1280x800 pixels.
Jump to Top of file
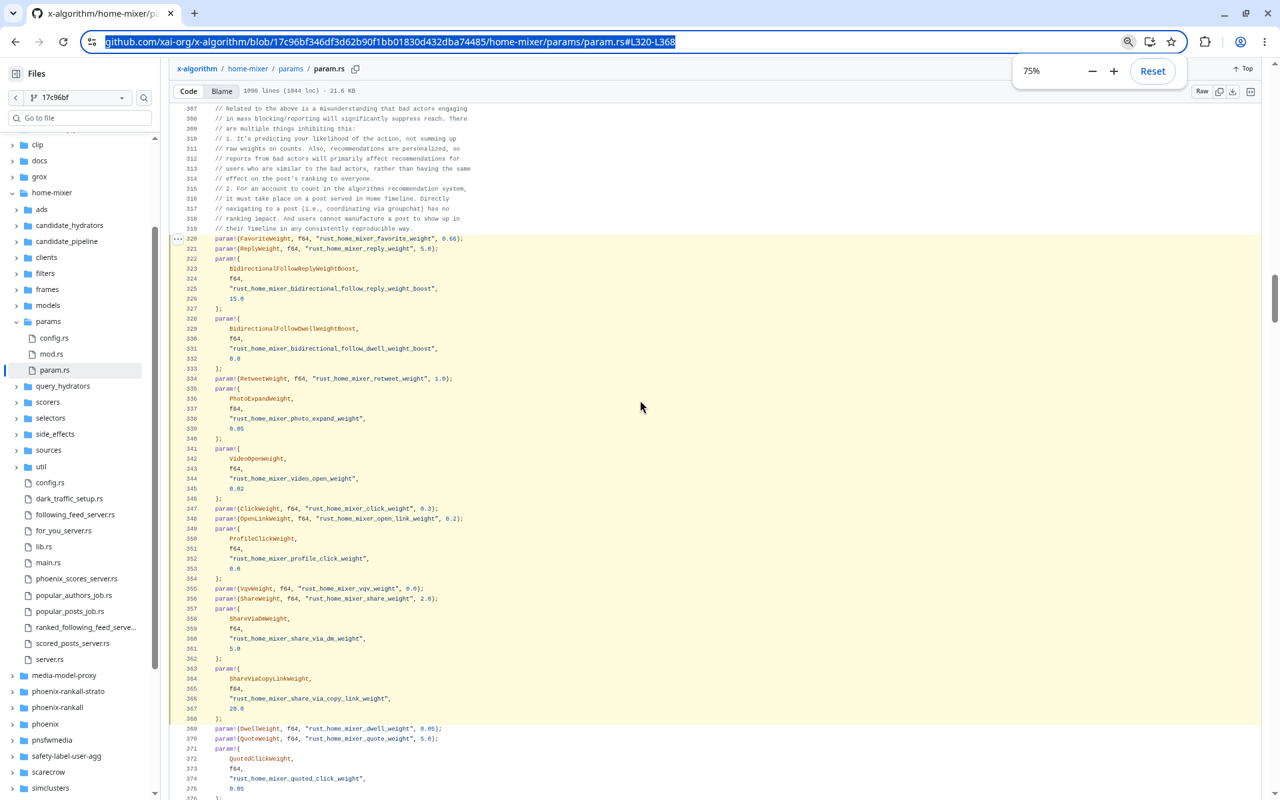[x=1243, y=69]
